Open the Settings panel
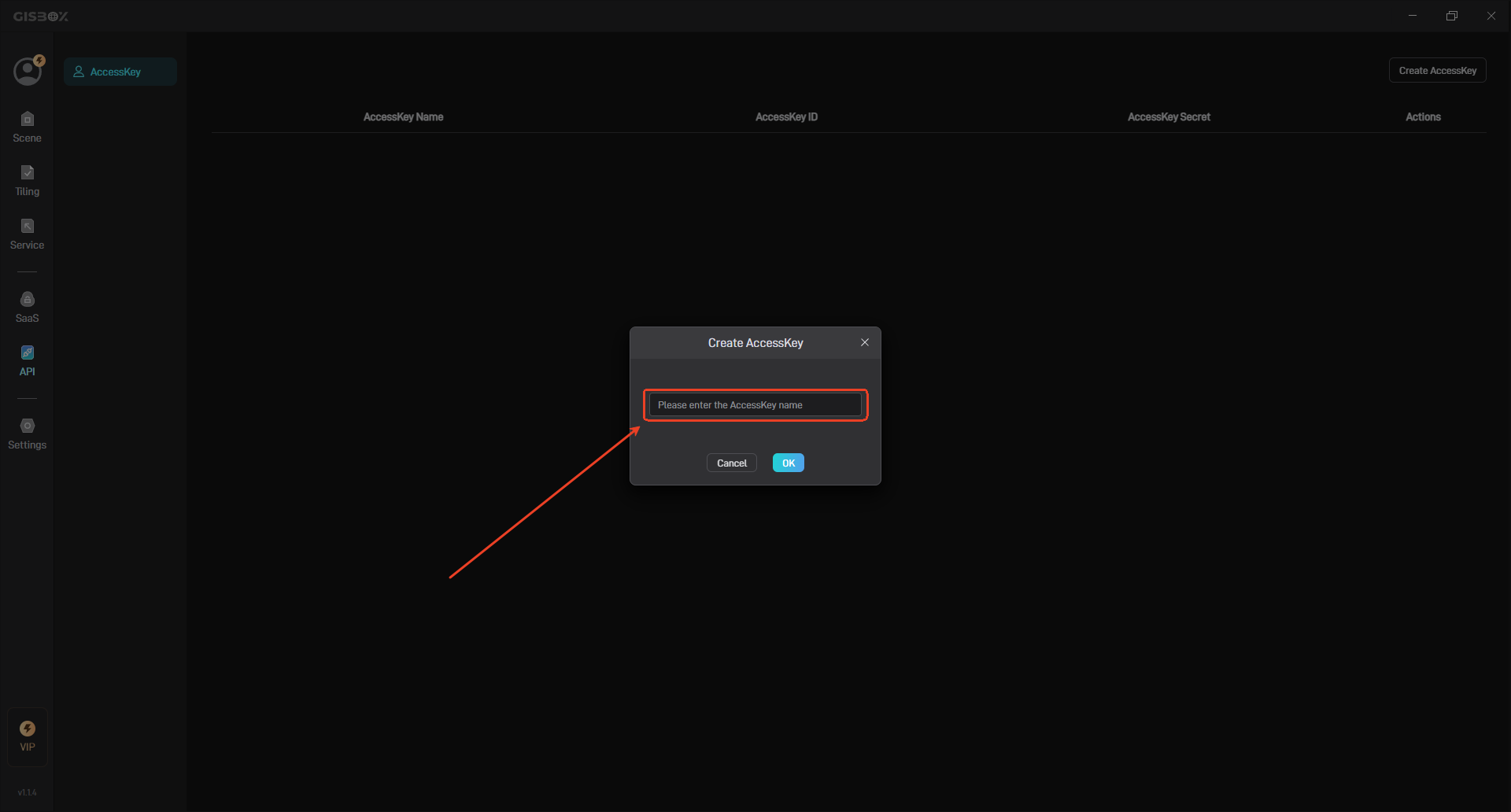 [x=27, y=431]
